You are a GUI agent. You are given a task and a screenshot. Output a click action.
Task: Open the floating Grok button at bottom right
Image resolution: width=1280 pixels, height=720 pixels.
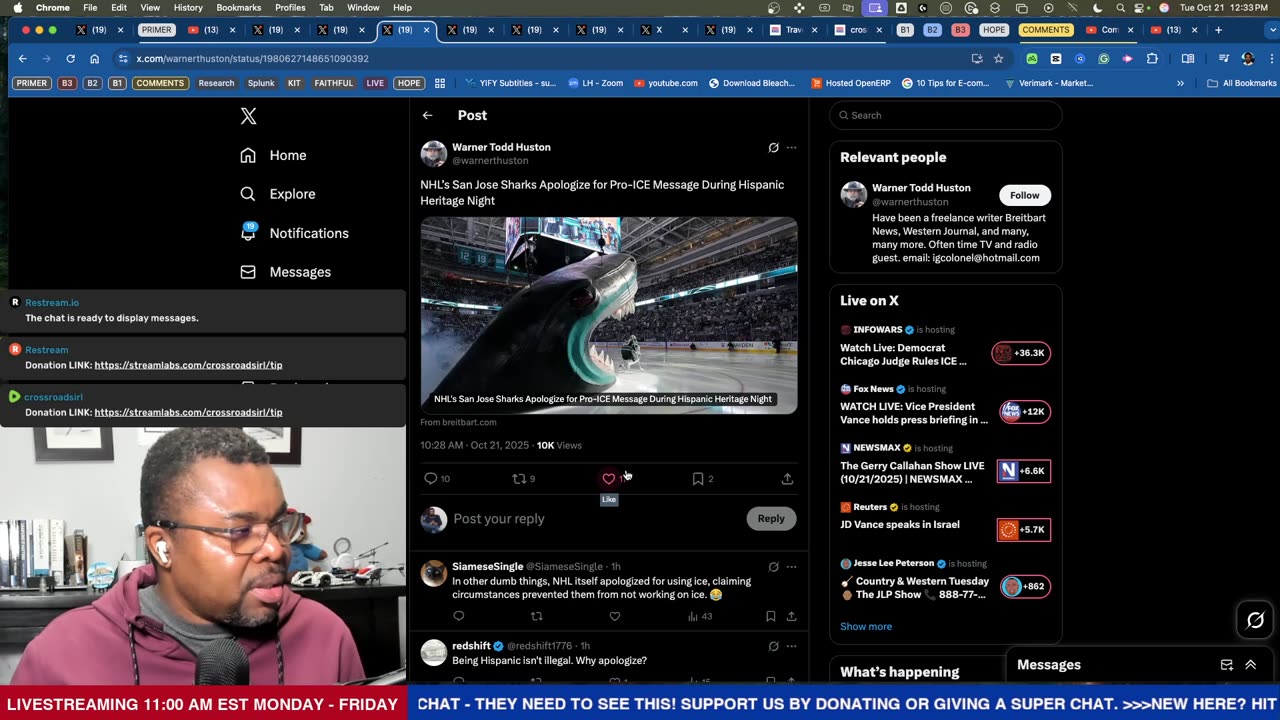(x=1255, y=620)
